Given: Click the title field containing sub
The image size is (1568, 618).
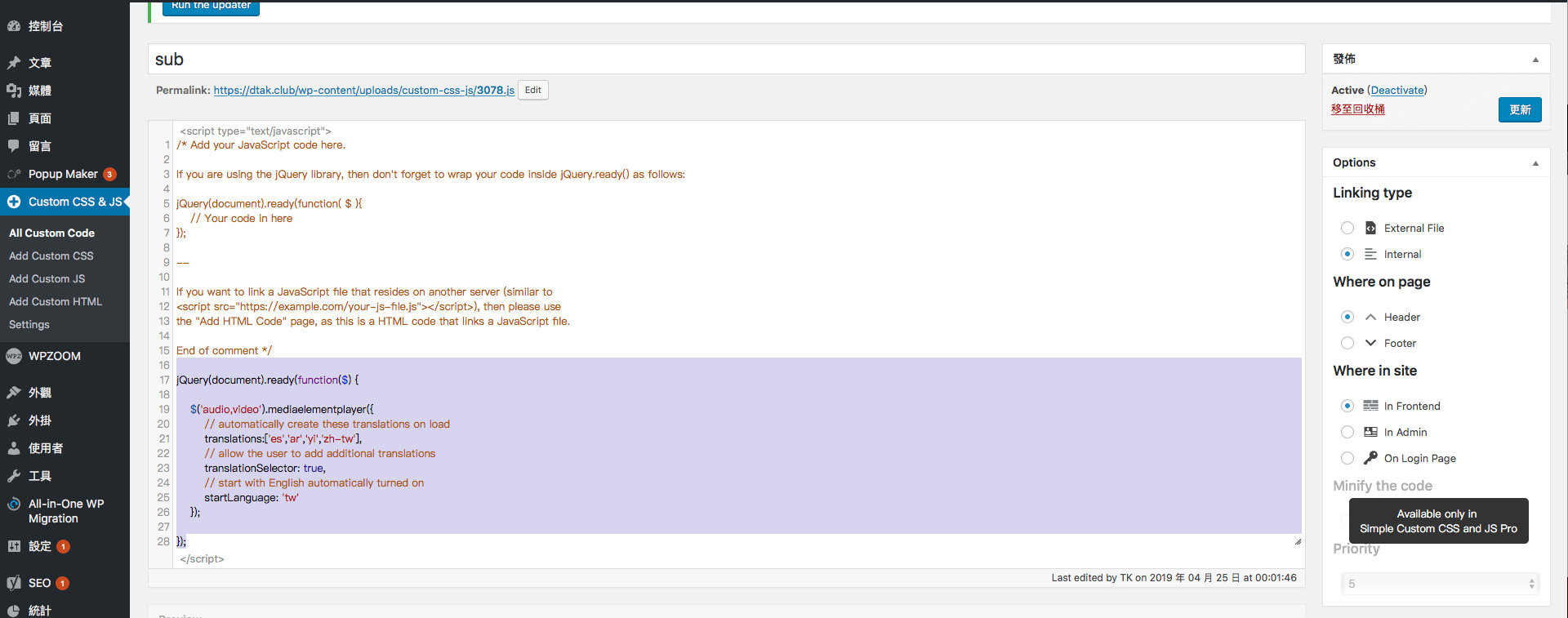Looking at the screenshot, I should [x=727, y=60].
